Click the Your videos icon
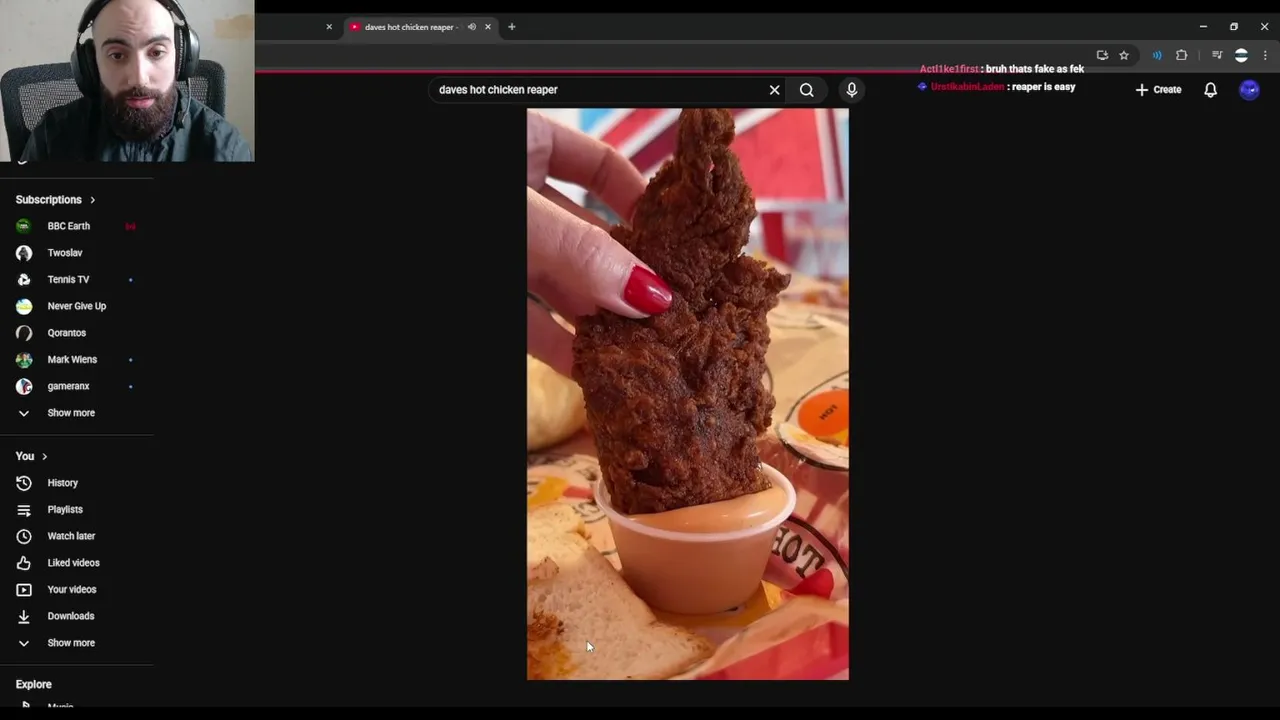This screenshot has width=1280, height=720. [x=24, y=590]
